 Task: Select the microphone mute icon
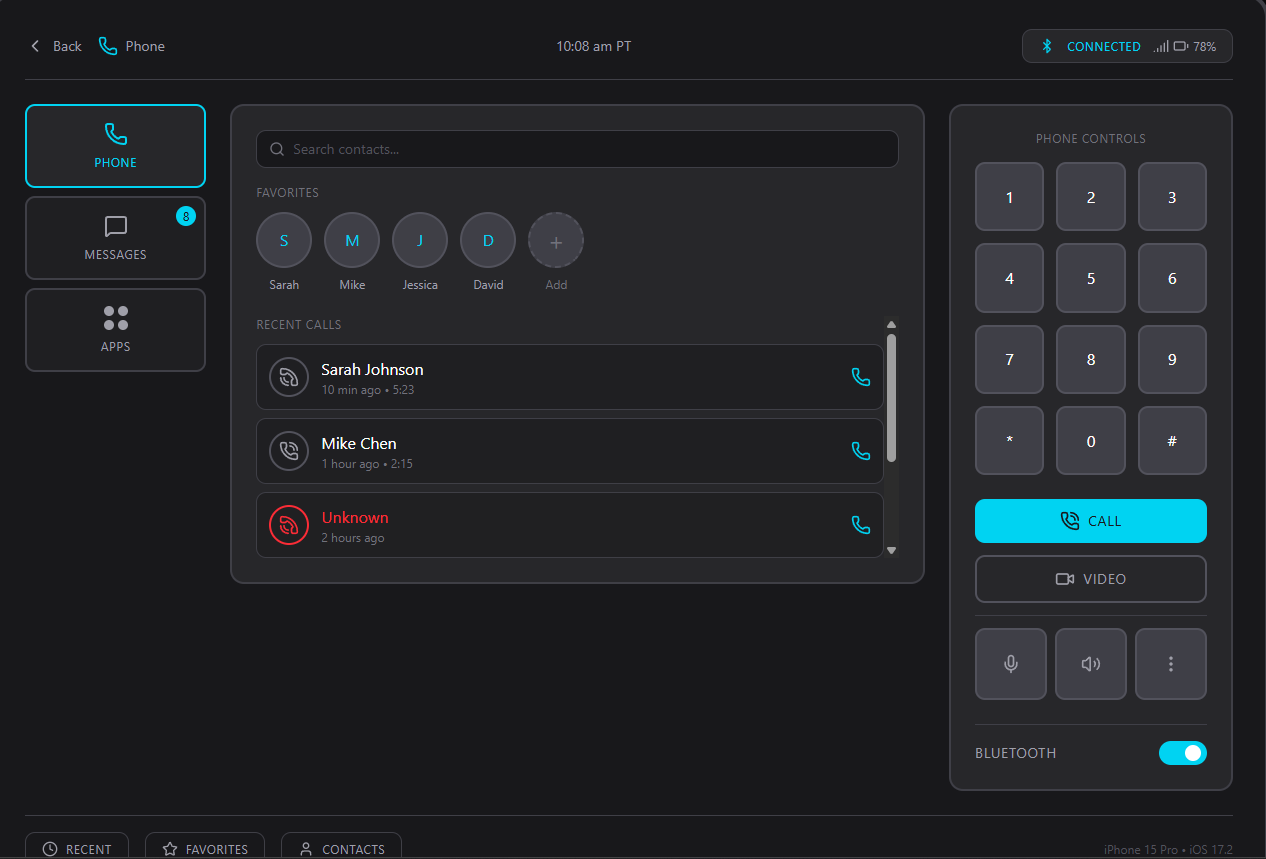pos(1010,663)
